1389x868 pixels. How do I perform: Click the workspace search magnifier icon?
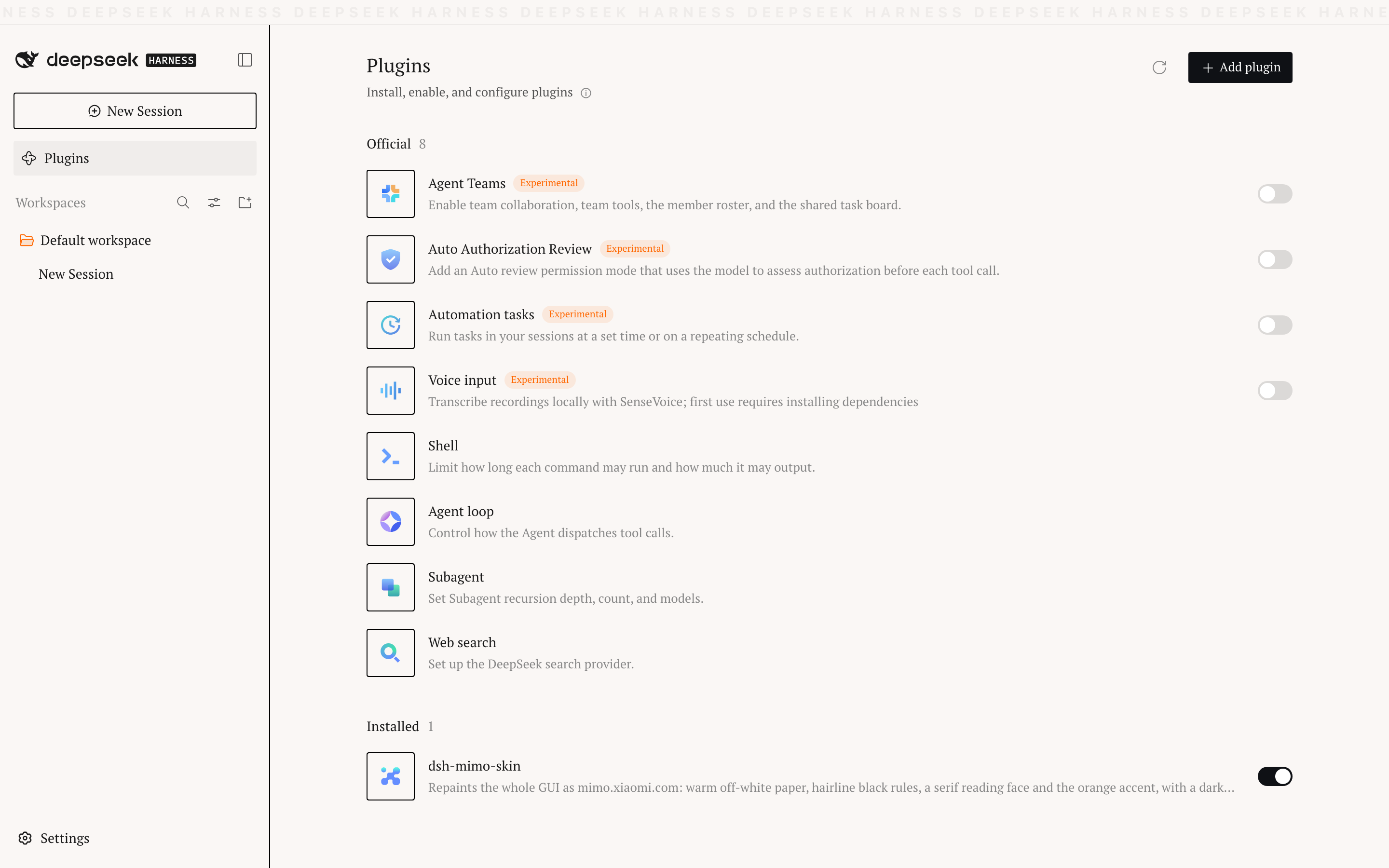(183, 203)
